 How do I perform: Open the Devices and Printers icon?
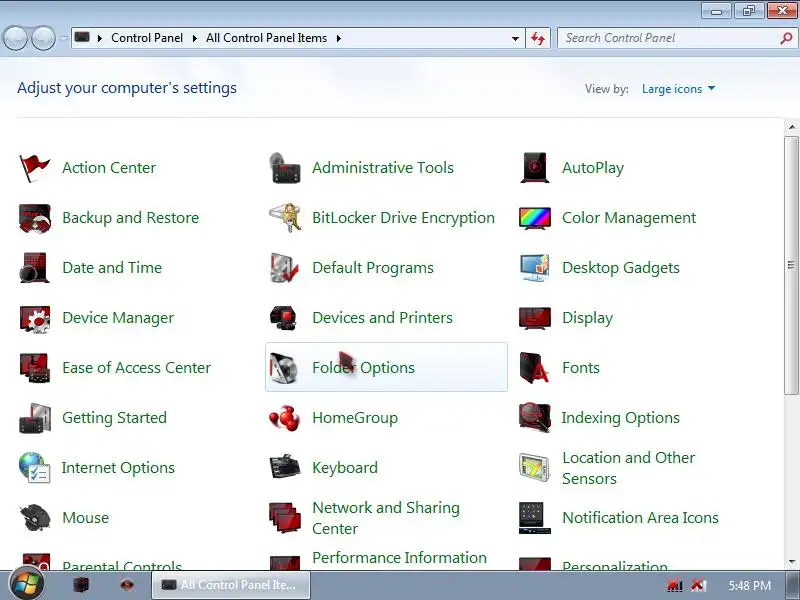point(285,318)
